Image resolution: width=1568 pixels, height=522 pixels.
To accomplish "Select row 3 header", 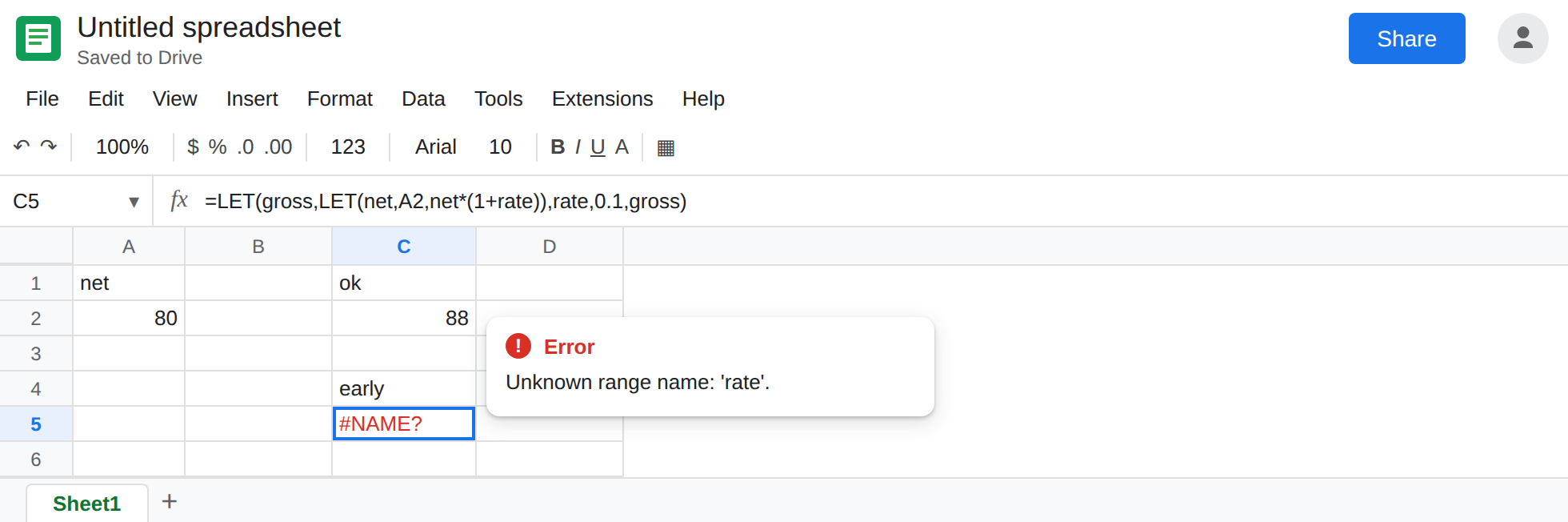I will [x=36, y=354].
